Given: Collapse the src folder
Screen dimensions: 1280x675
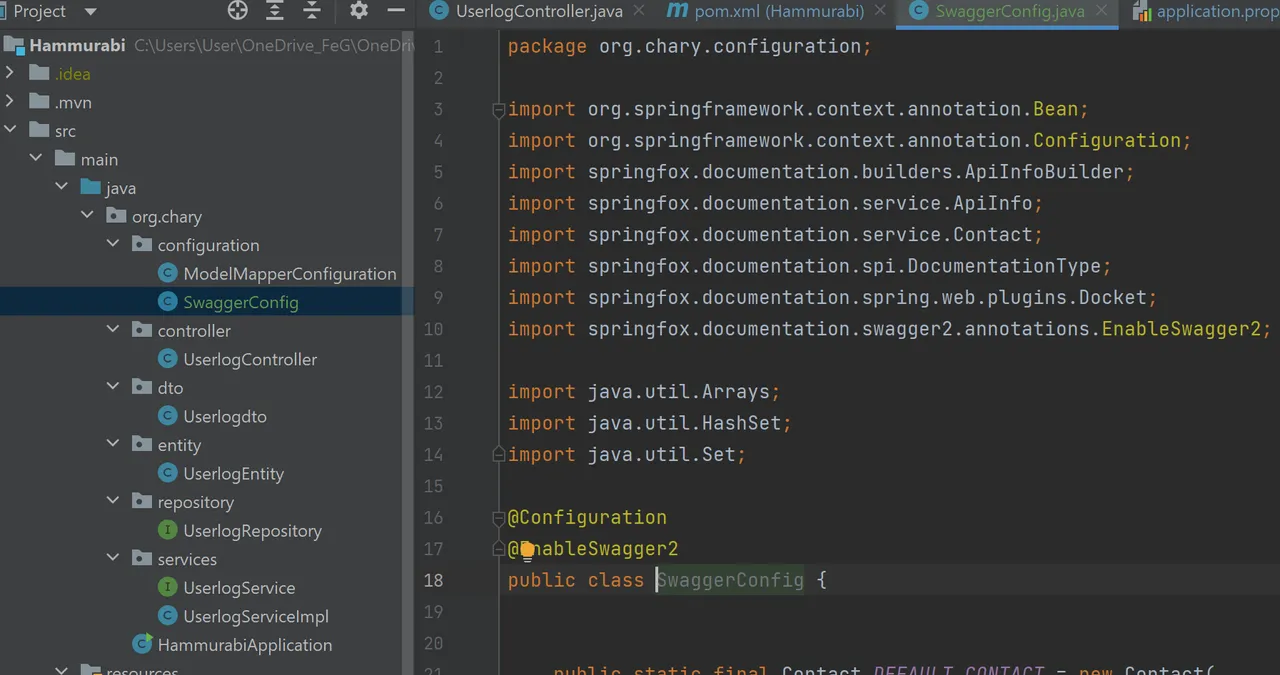Looking at the screenshot, I should tap(10, 130).
